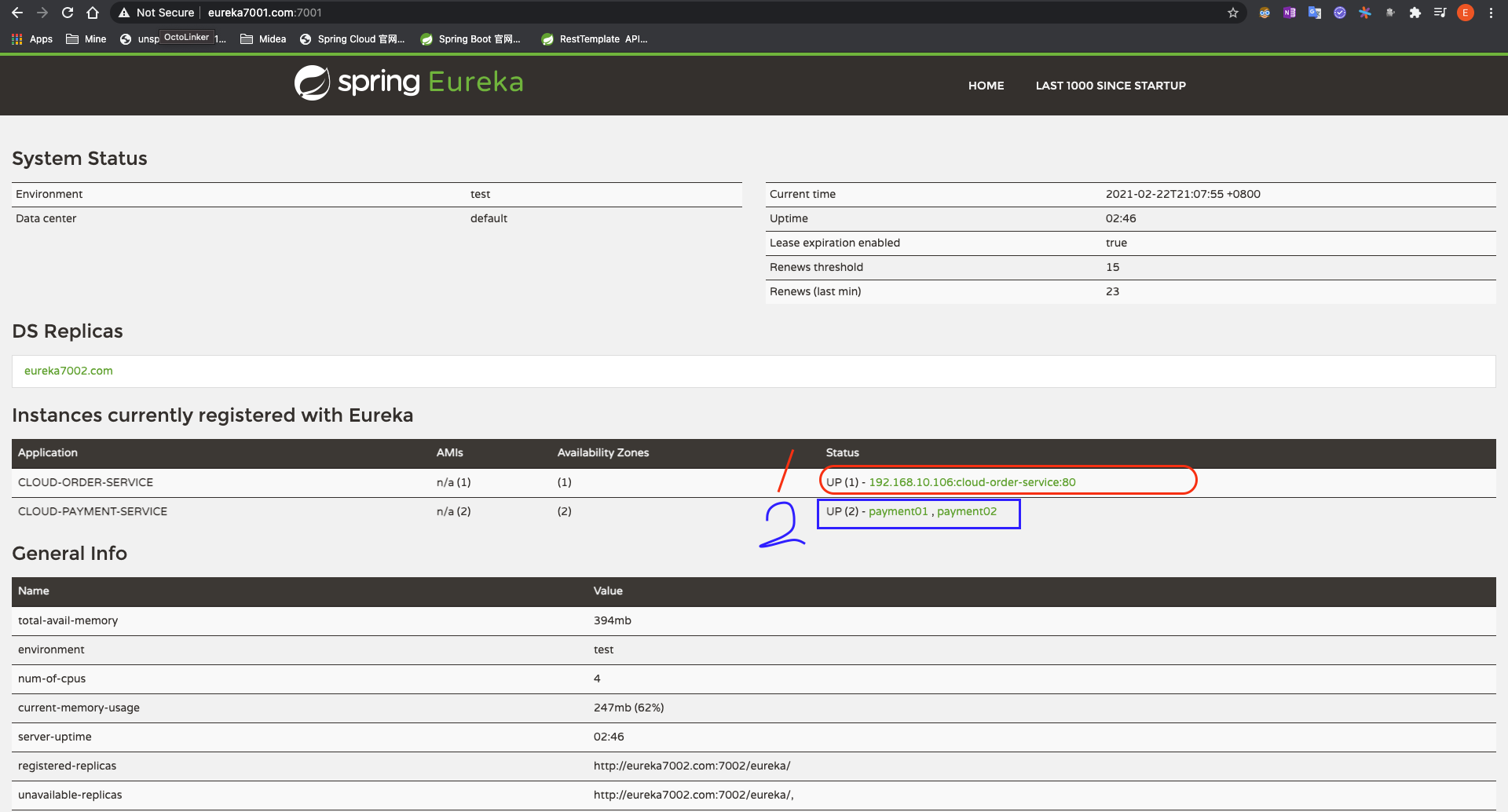Image resolution: width=1508 pixels, height=812 pixels.
Task: Click the address bar URL field
Action: 628,13
